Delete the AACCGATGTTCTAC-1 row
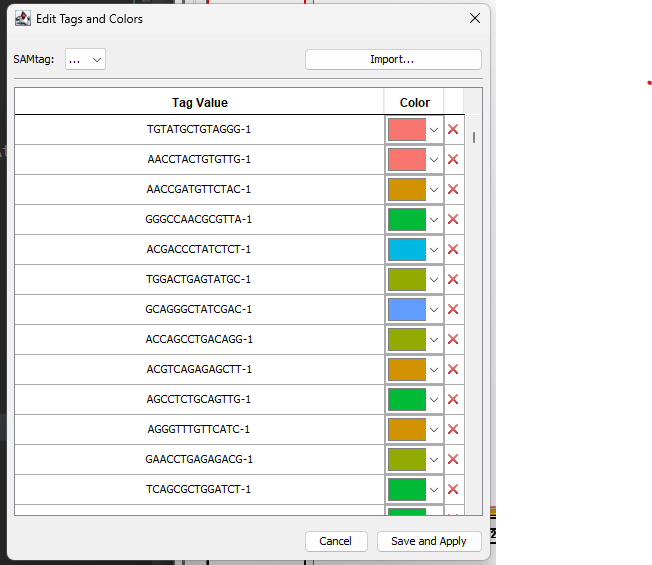Screen dimensions: 652x565 pos(453,190)
